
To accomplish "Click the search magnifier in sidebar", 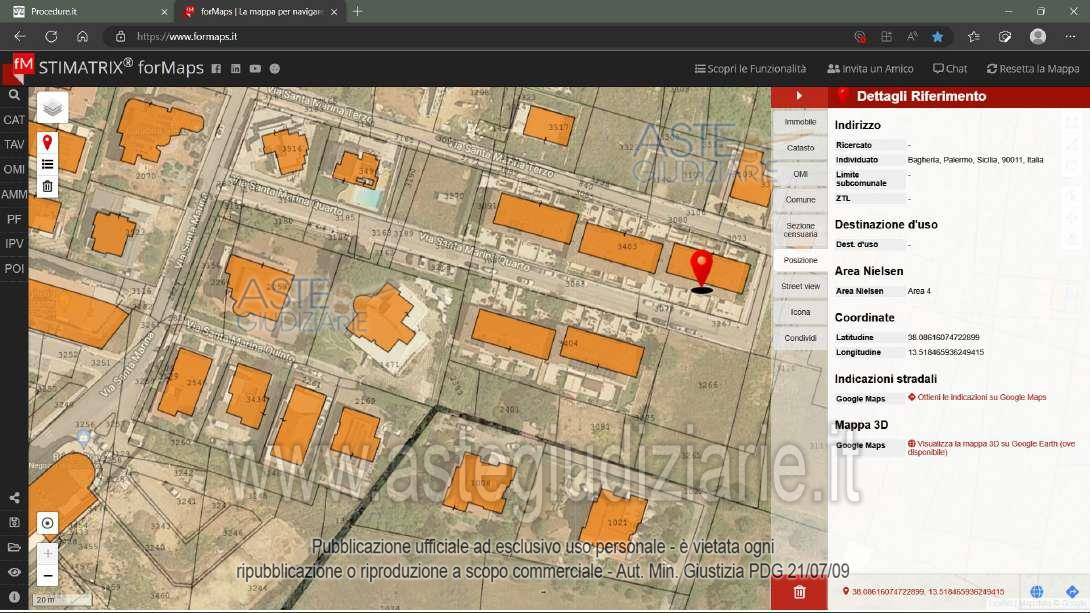I will click(x=14, y=95).
